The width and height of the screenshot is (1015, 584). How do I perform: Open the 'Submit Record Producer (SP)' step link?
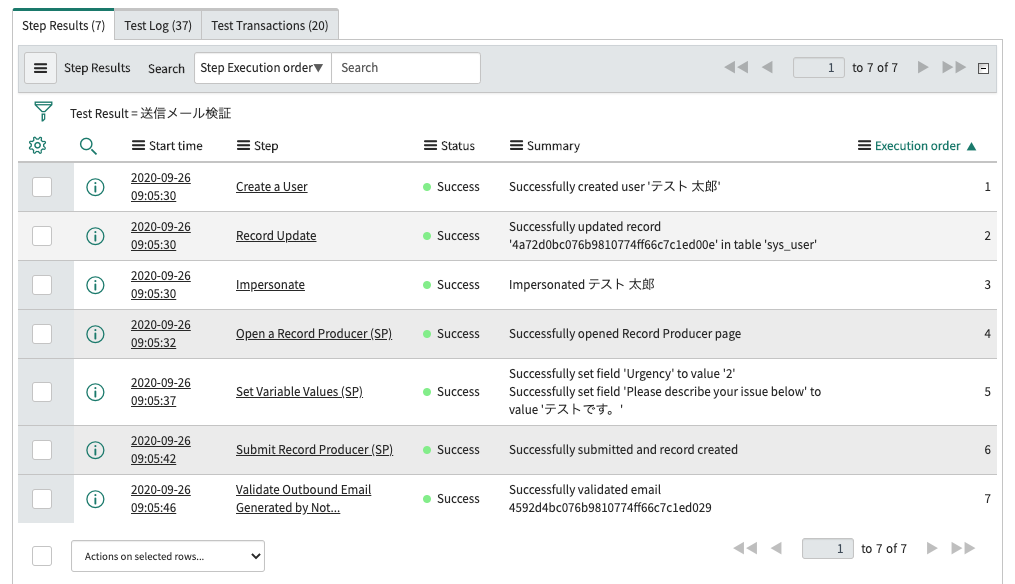[x=314, y=450]
